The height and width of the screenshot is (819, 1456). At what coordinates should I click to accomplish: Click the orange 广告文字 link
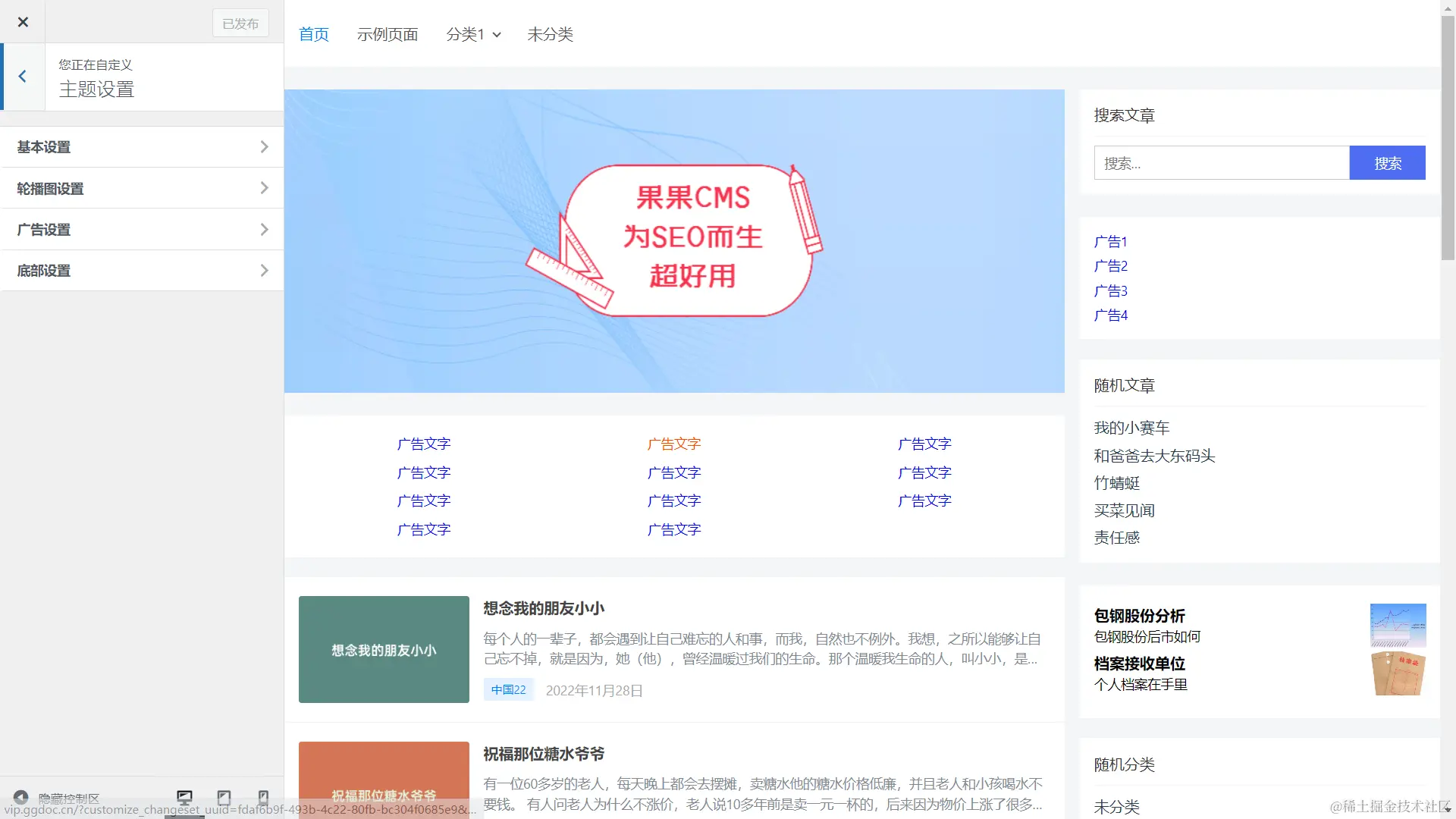[674, 444]
